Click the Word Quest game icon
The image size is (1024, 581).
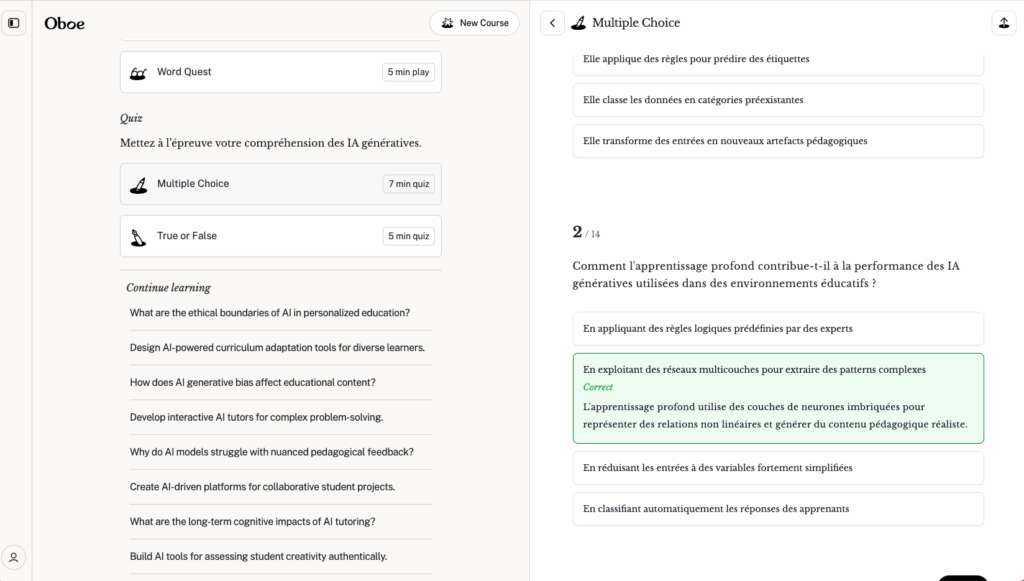[x=138, y=73]
